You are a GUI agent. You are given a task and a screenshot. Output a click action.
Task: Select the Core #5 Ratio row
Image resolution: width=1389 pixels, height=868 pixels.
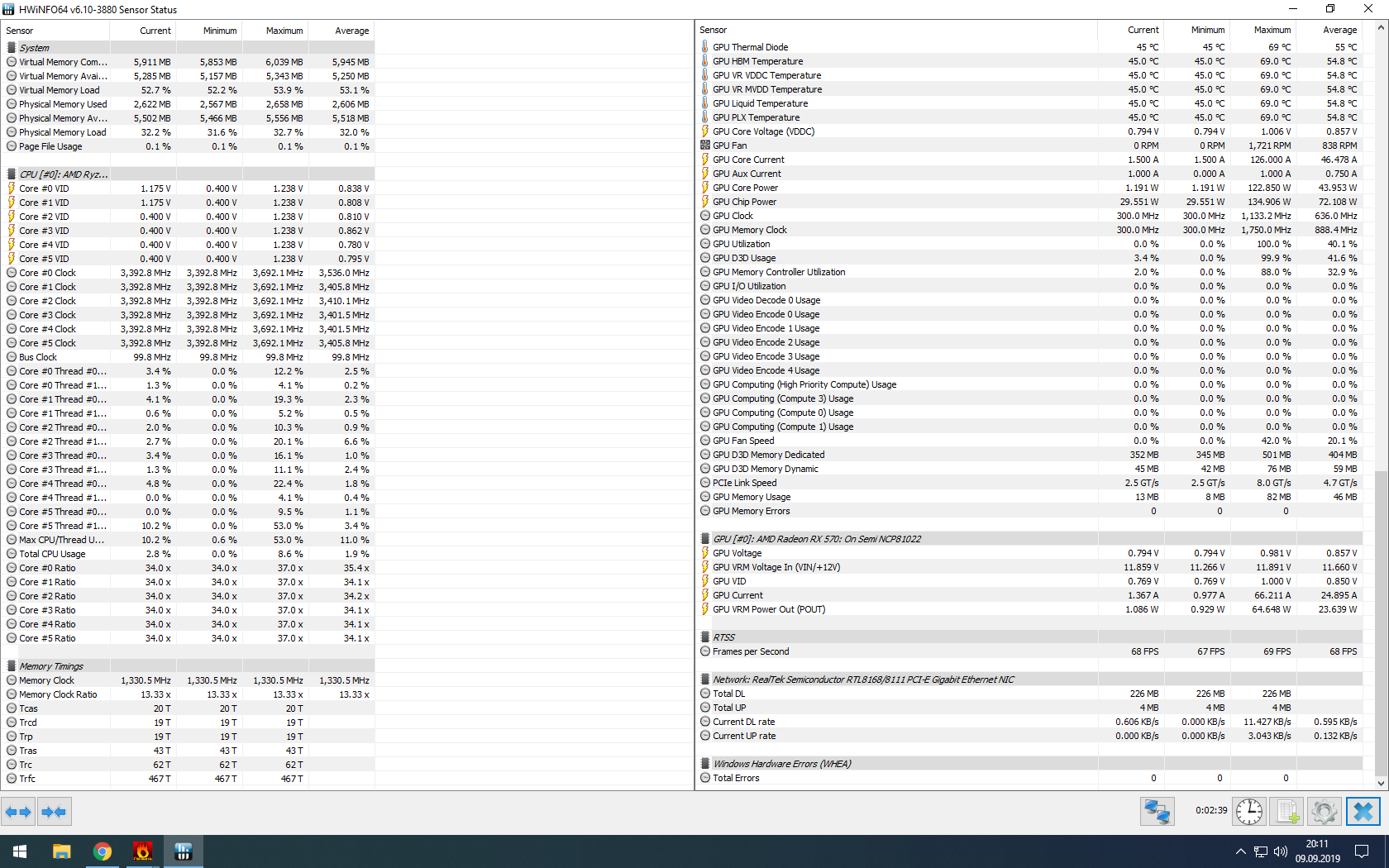(189, 638)
